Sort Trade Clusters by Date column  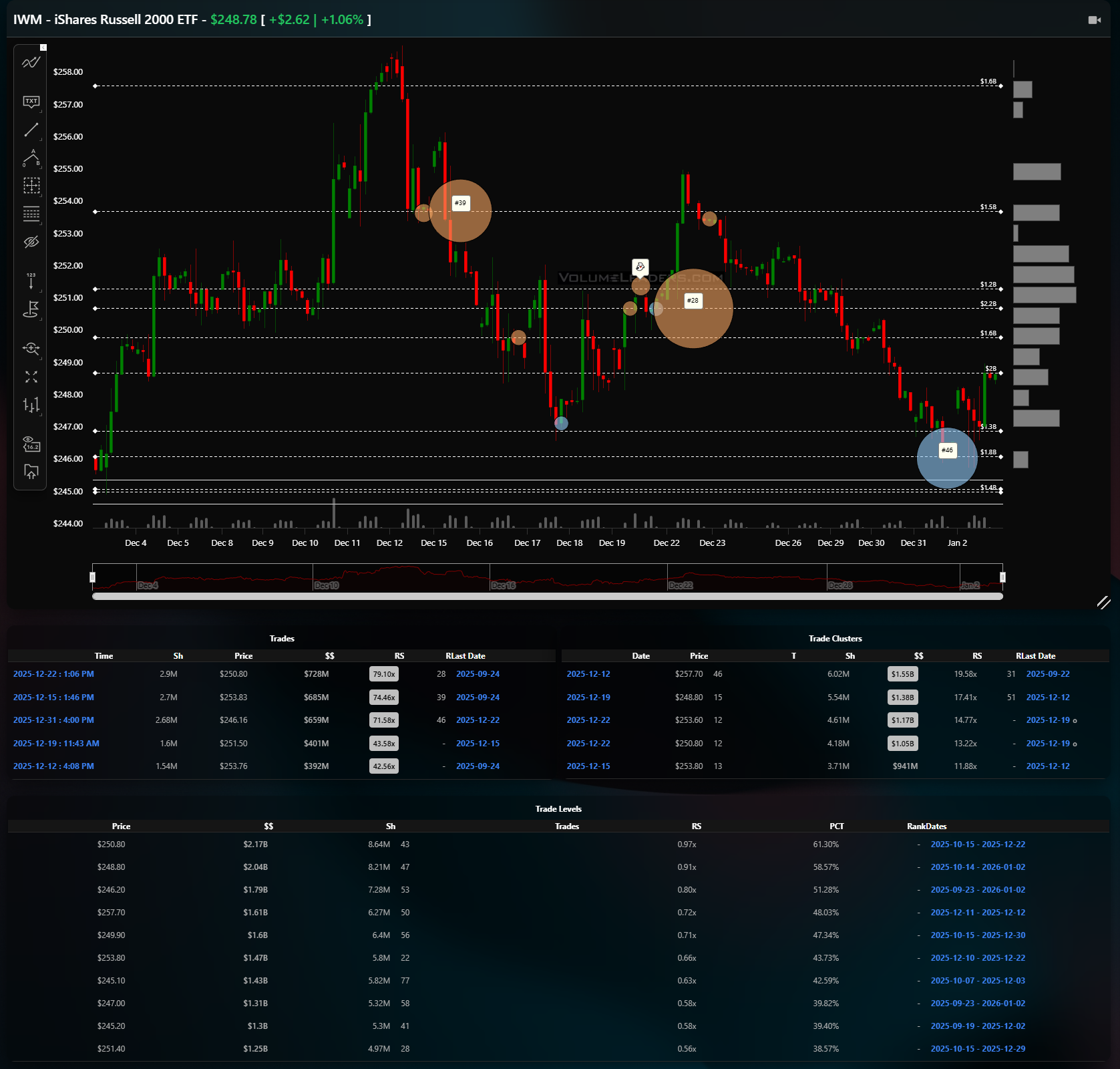(x=641, y=656)
